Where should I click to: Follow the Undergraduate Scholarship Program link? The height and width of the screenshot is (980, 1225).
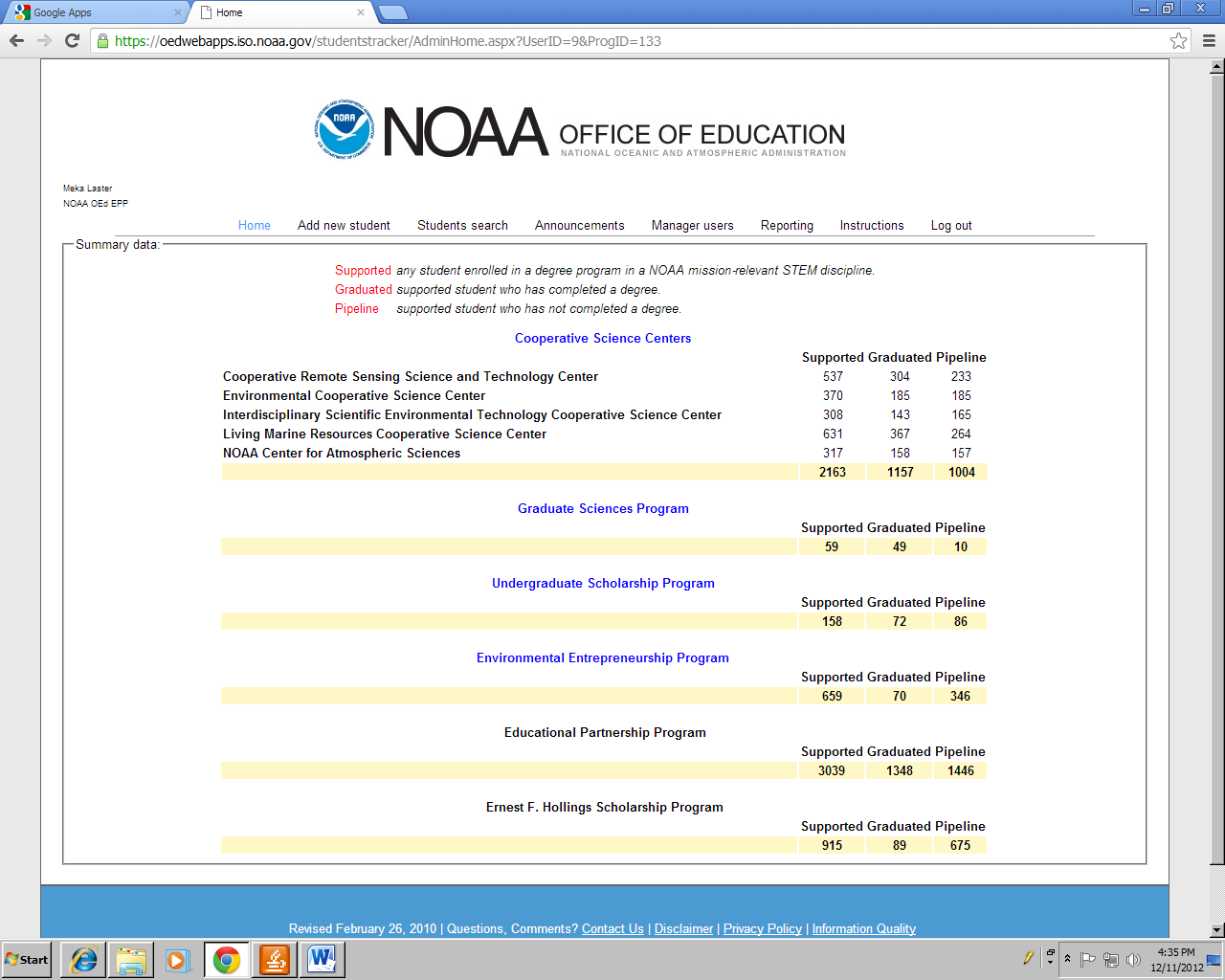coord(603,584)
